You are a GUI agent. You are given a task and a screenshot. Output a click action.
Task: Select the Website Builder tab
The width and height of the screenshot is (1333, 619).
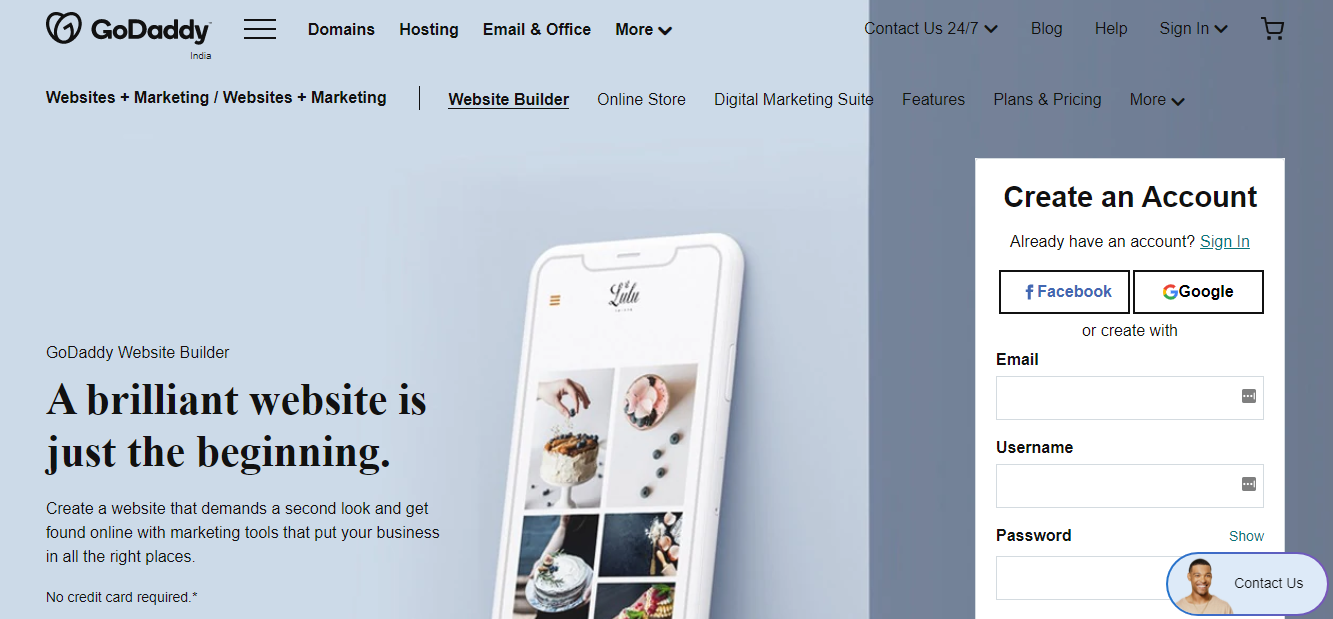coord(508,100)
